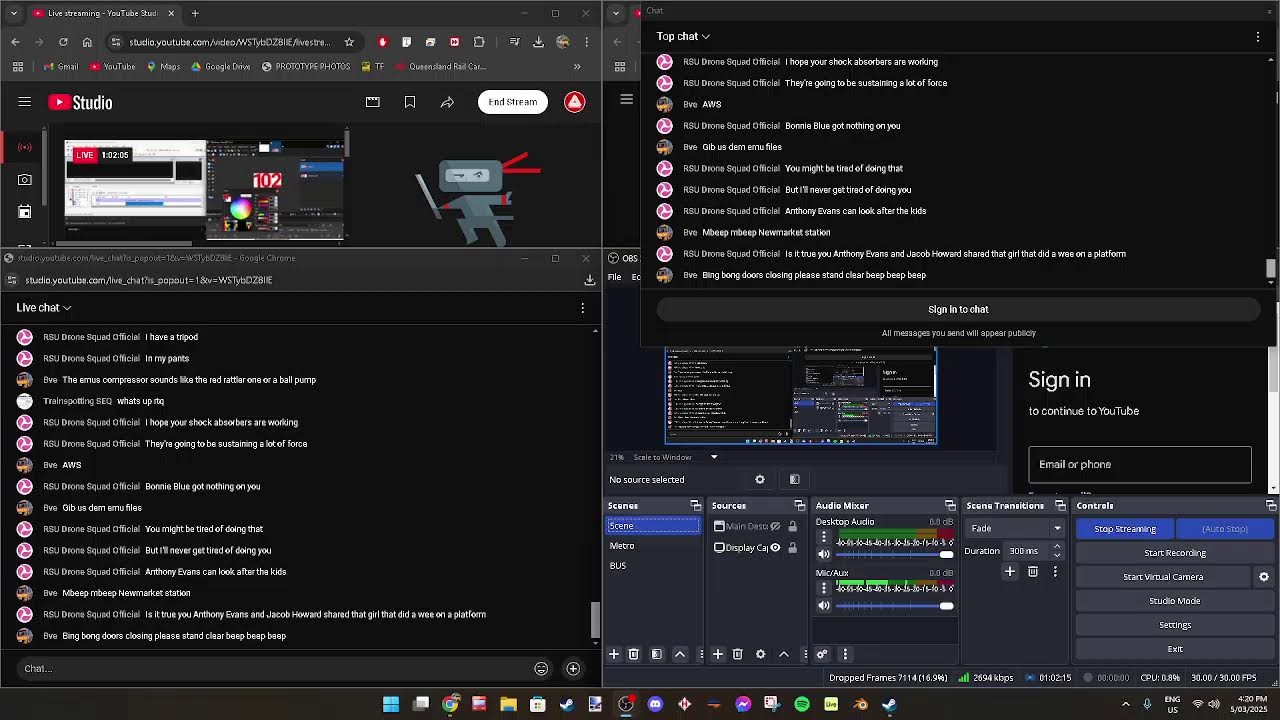The image size is (1280, 720).
Task: Open Desktop Audio three-dot options
Action: pos(824,538)
